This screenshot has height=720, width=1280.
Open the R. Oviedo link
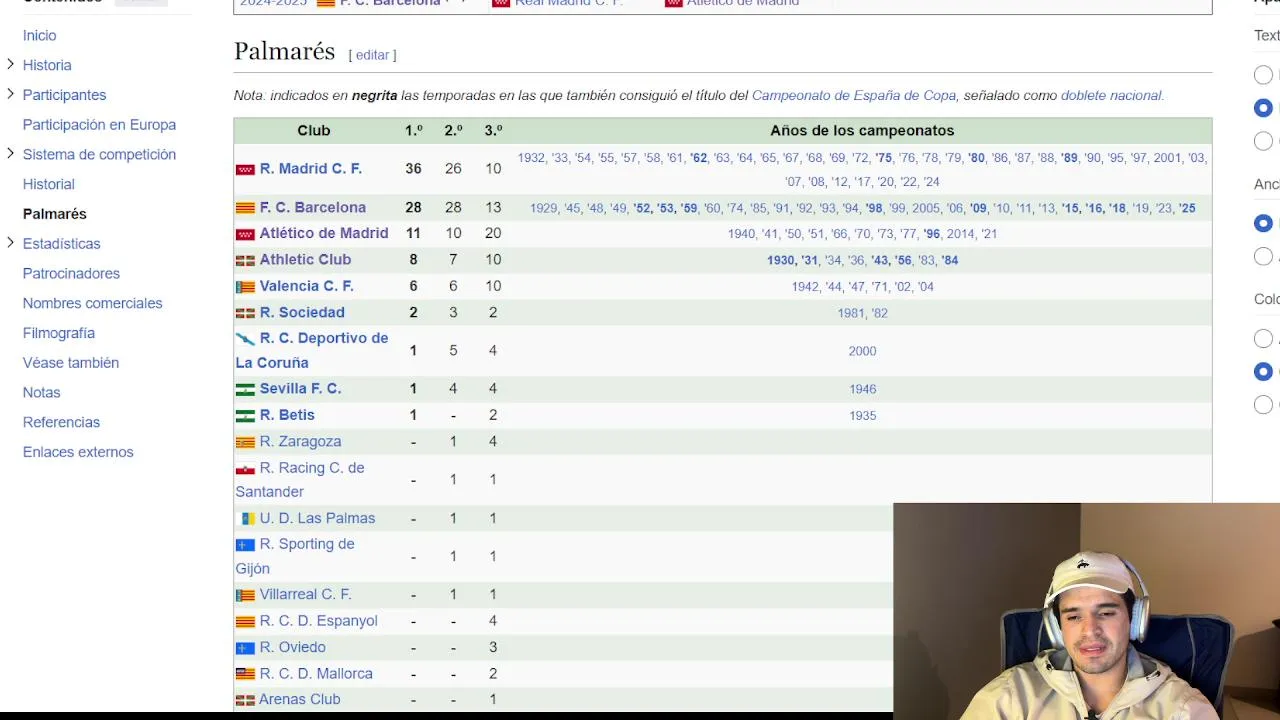point(293,648)
